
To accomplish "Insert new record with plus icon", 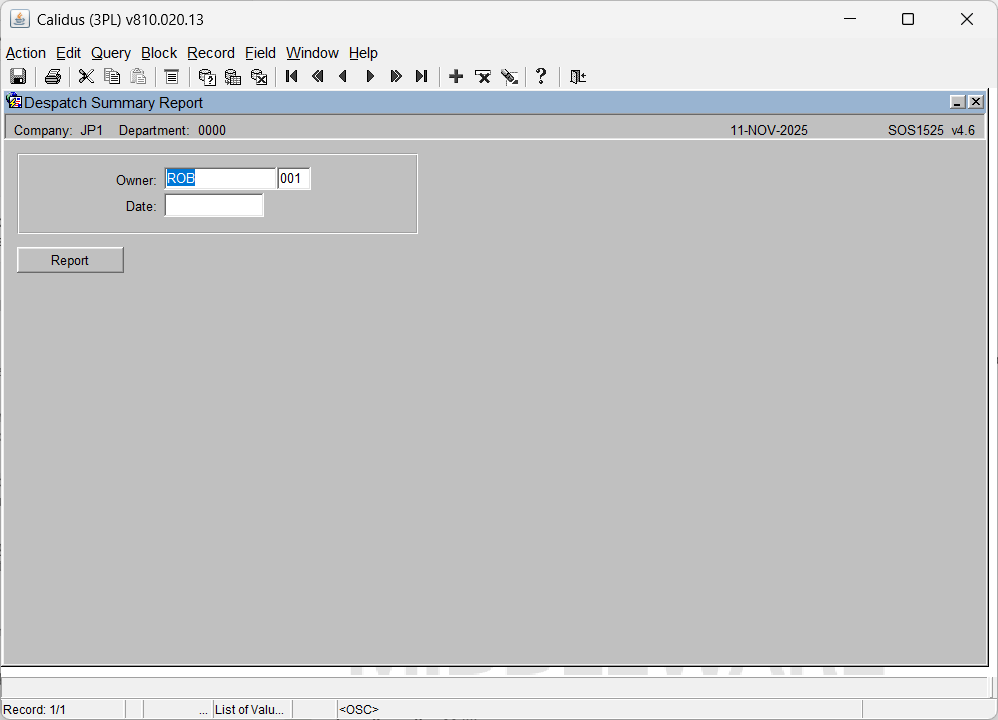I will pyautogui.click(x=456, y=77).
